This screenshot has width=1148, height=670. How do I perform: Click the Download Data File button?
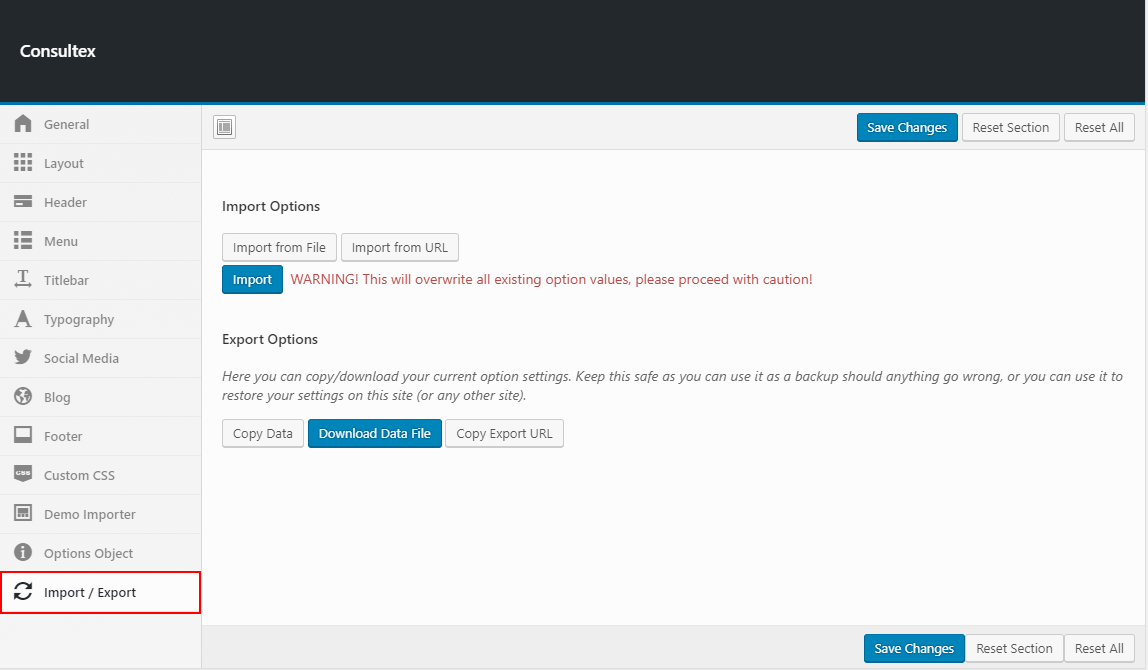coord(374,433)
